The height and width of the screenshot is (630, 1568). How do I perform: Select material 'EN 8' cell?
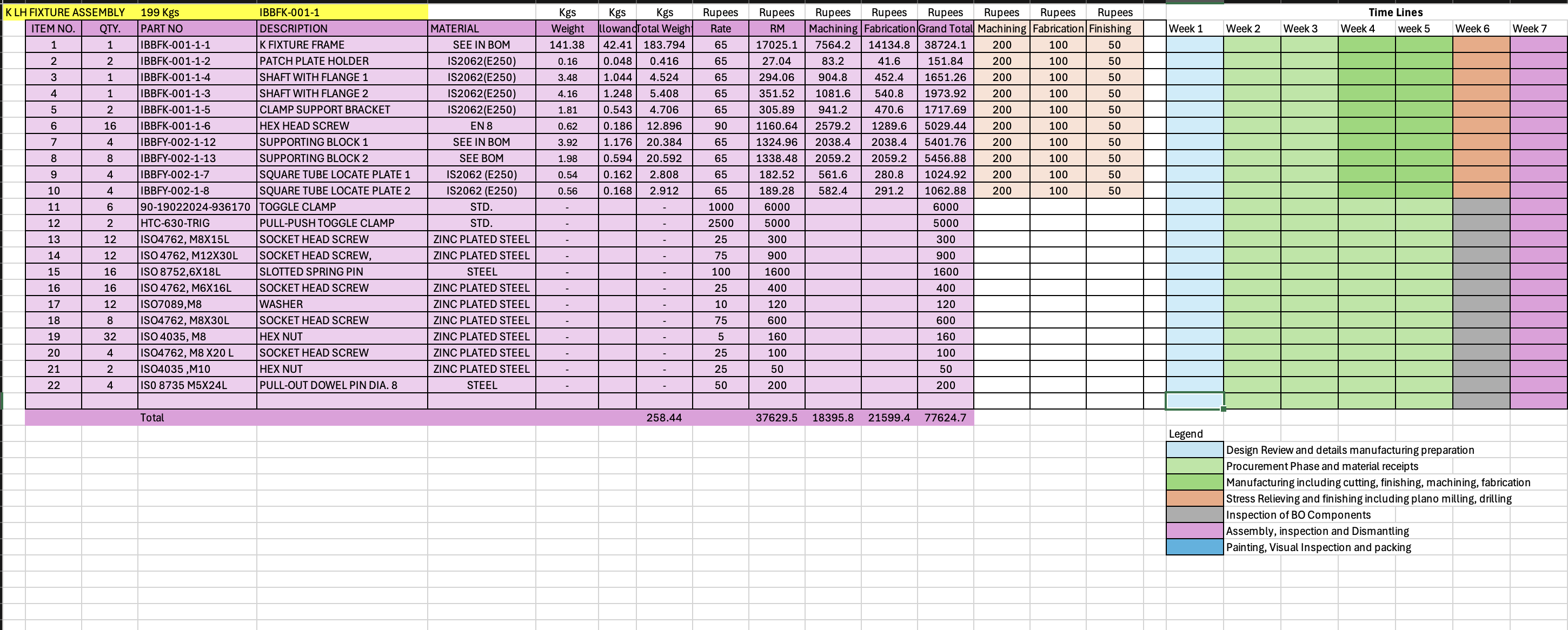[x=481, y=126]
